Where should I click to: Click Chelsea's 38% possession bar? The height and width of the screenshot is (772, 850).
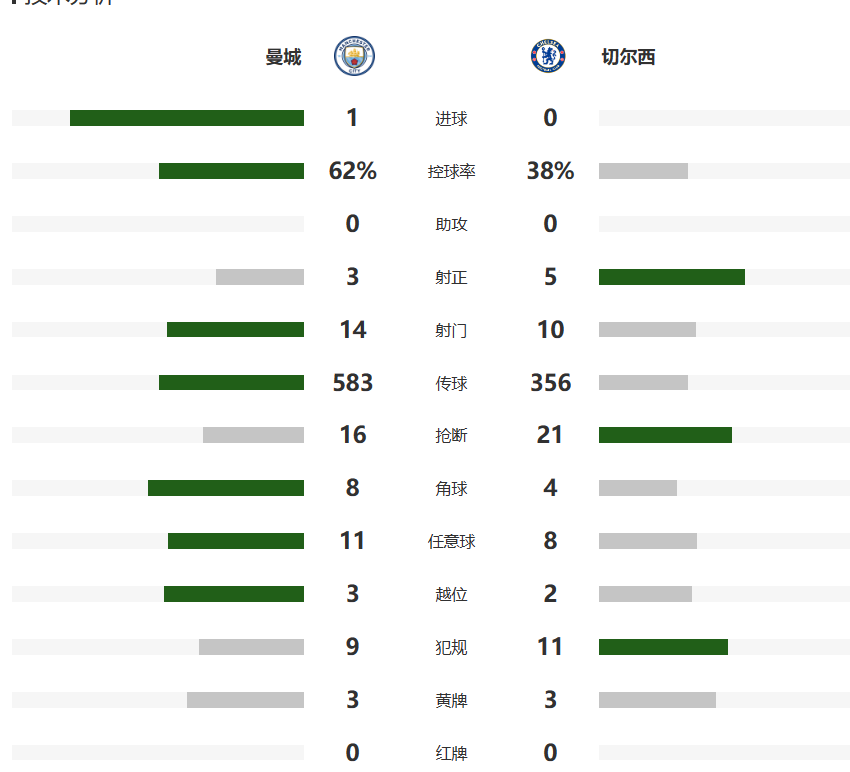(643, 171)
